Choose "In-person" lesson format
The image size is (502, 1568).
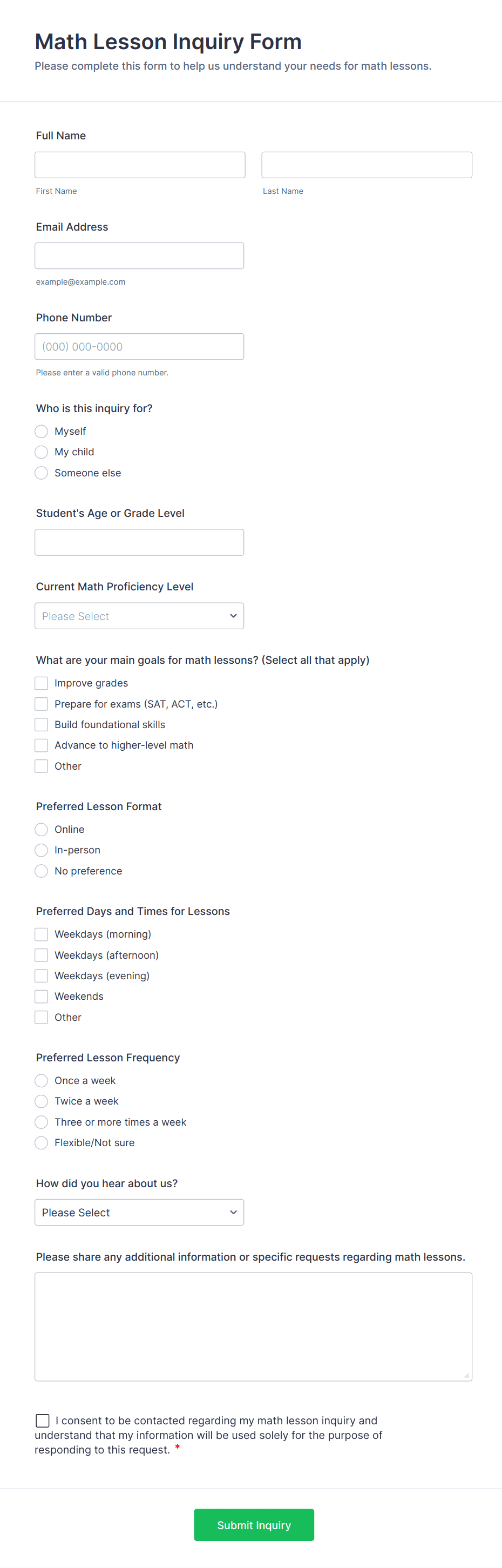coord(41,850)
